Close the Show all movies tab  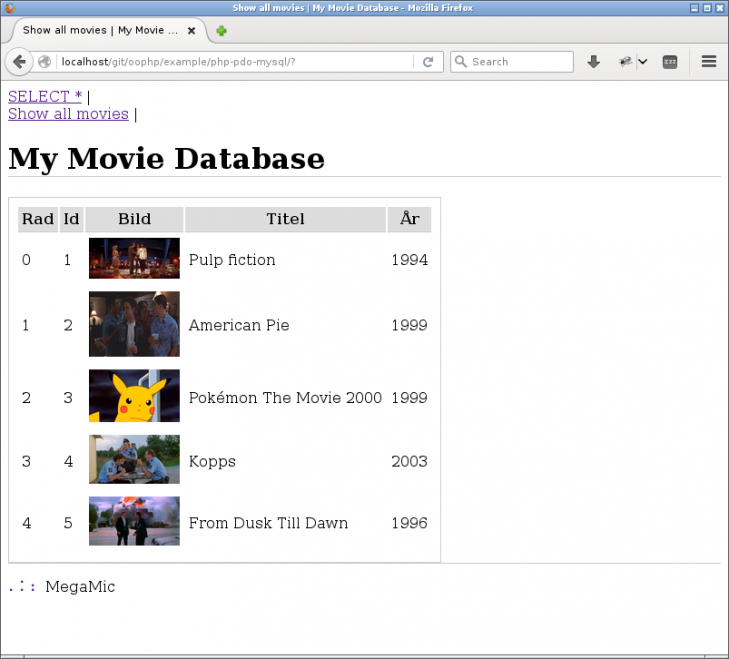pyautogui.click(x=191, y=31)
